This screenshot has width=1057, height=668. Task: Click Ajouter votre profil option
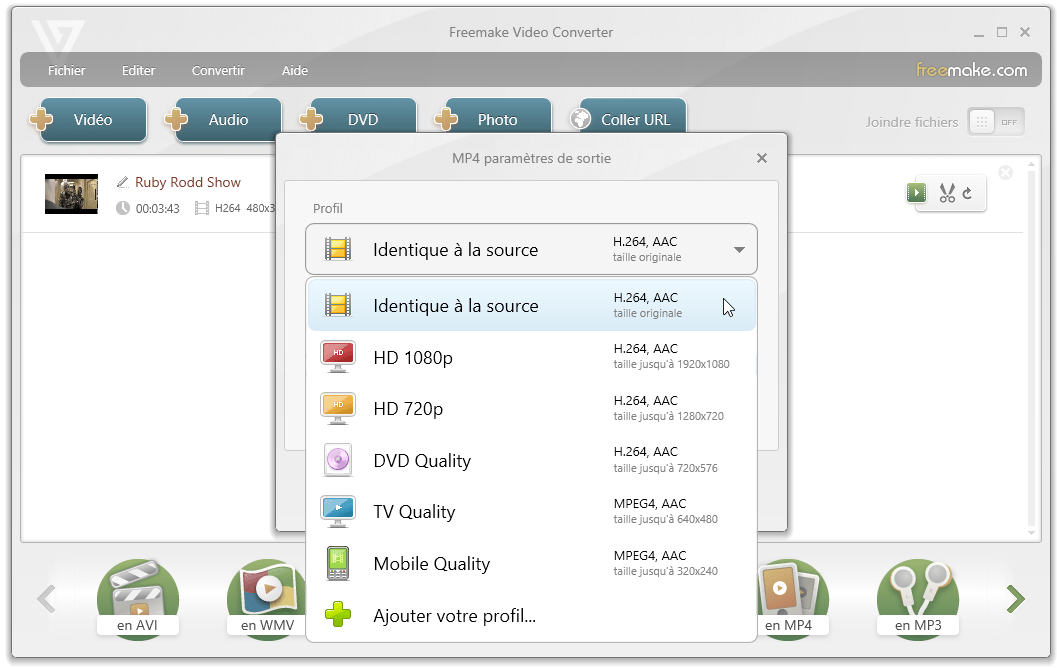point(532,615)
